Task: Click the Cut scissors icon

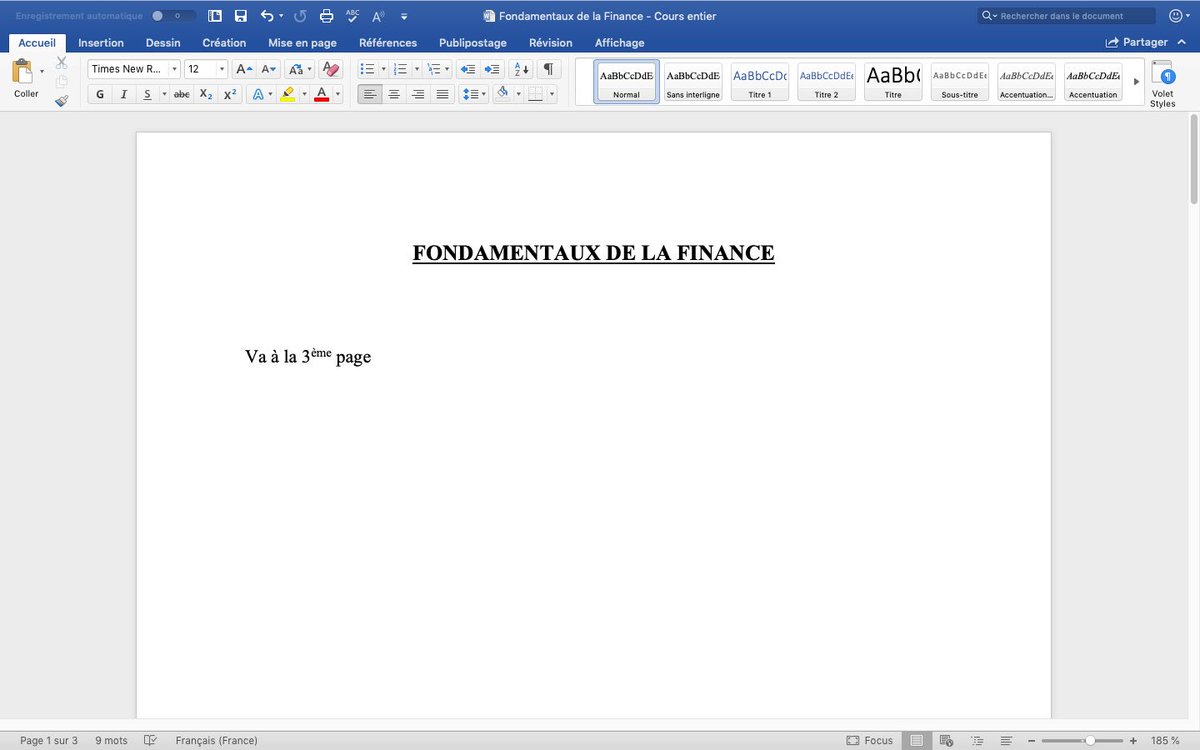Action: (x=62, y=63)
